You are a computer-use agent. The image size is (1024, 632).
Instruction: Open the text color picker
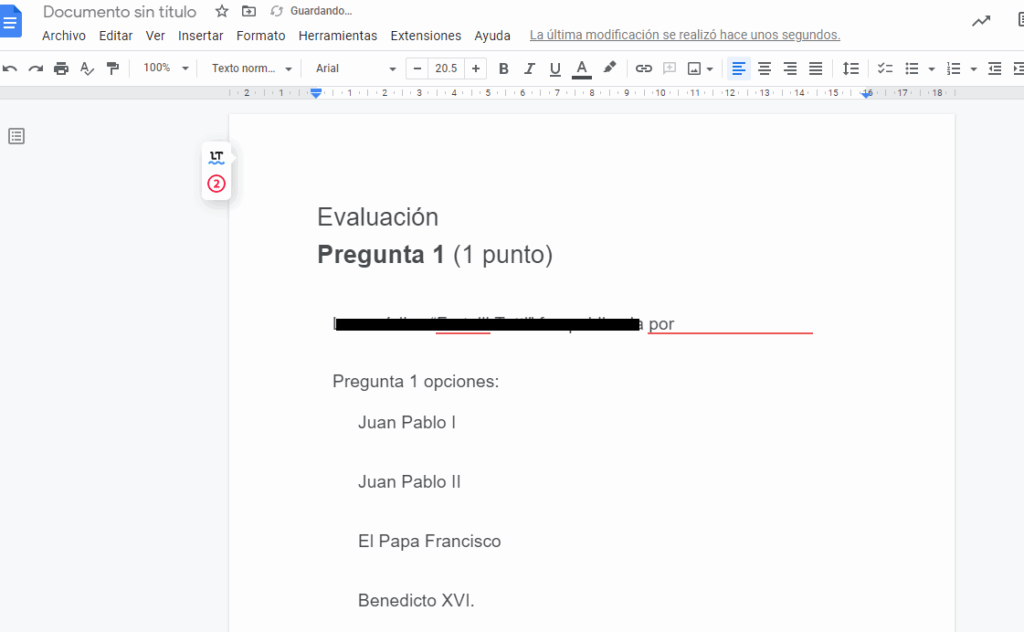click(582, 68)
